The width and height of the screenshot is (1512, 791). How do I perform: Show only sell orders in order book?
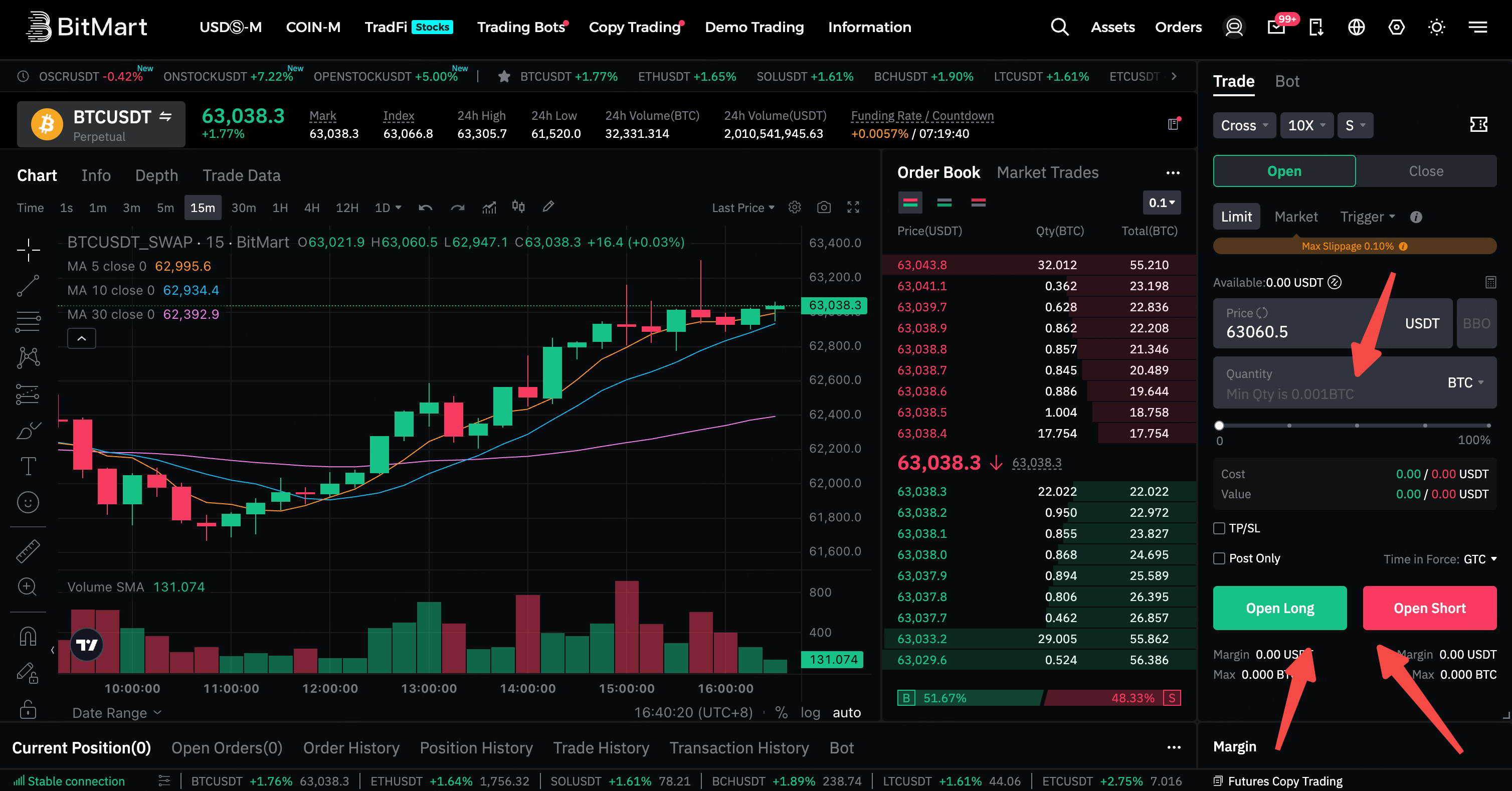[979, 203]
